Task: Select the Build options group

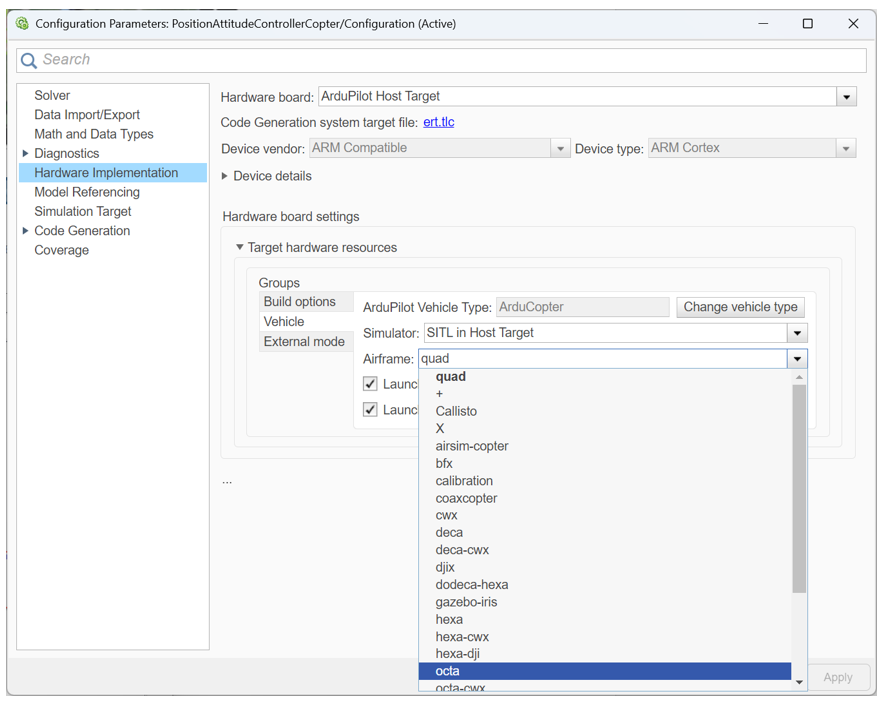Action: coord(299,302)
